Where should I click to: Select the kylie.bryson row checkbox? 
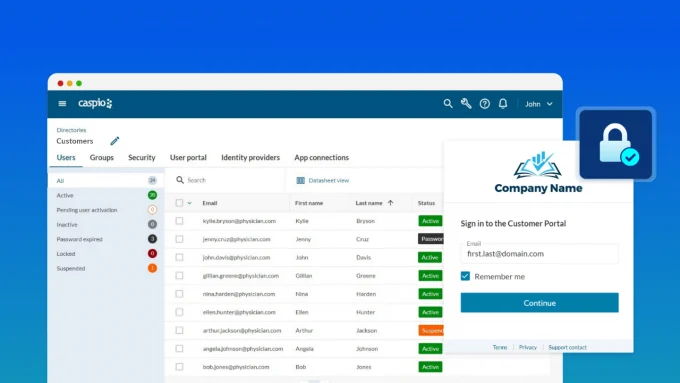(x=179, y=221)
